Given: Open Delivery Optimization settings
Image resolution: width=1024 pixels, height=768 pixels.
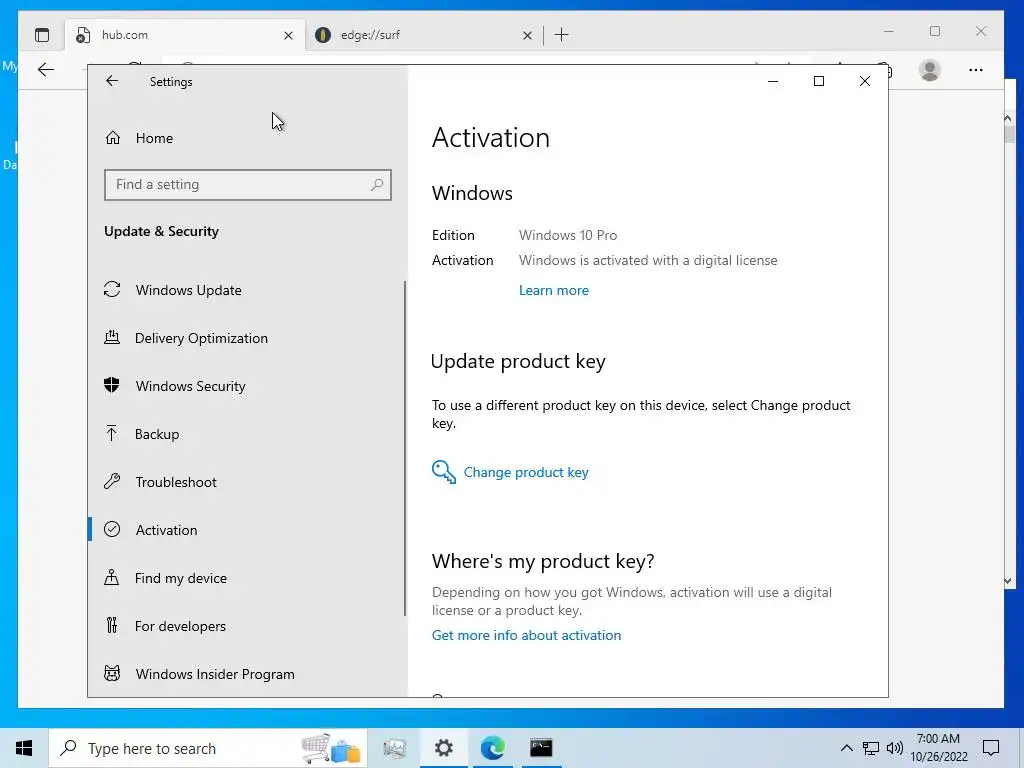Looking at the screenshot, I should tap(201, 338).
